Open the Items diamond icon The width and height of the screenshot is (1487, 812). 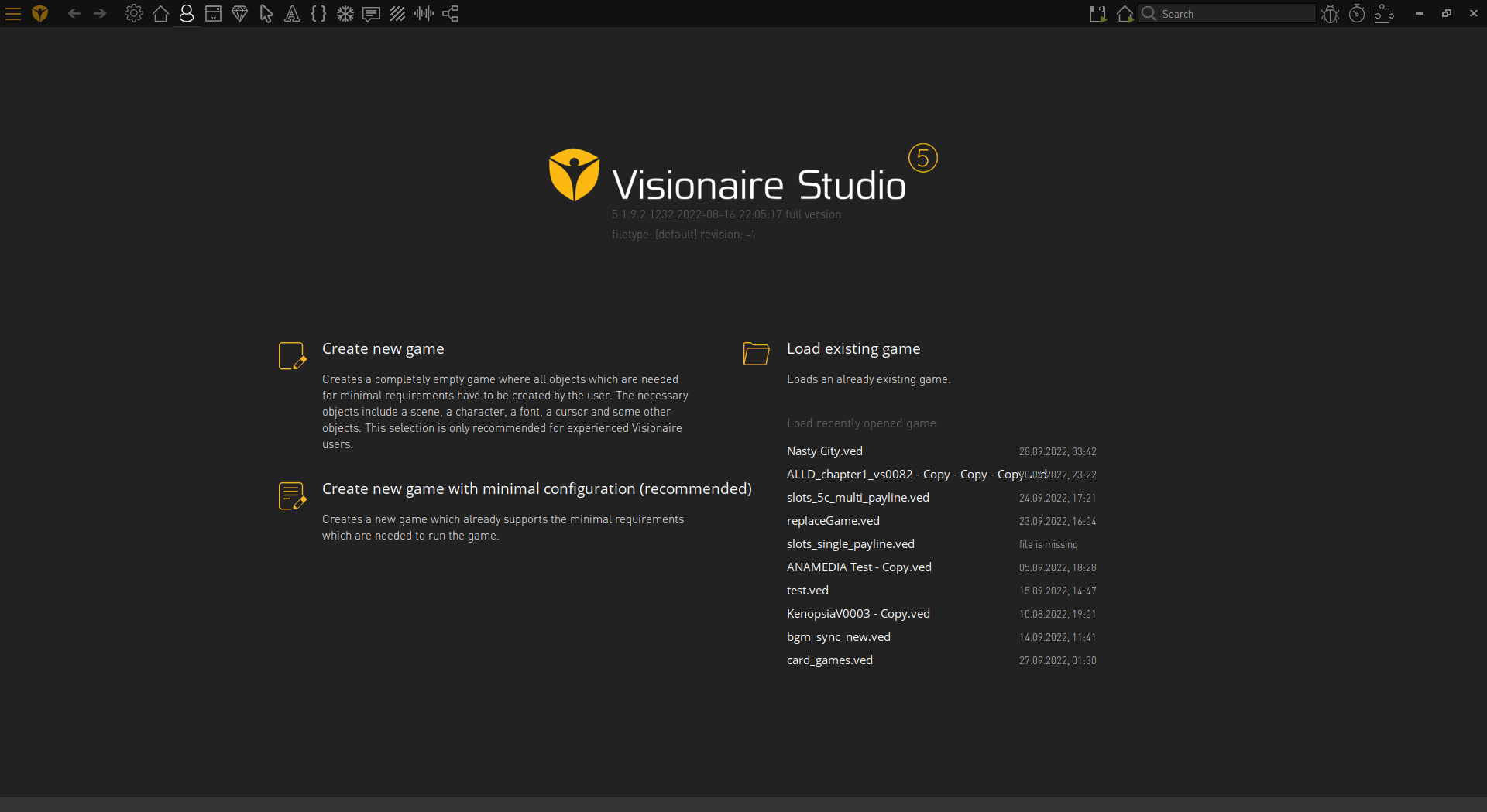pyautogui.click(x=239, y=14)
